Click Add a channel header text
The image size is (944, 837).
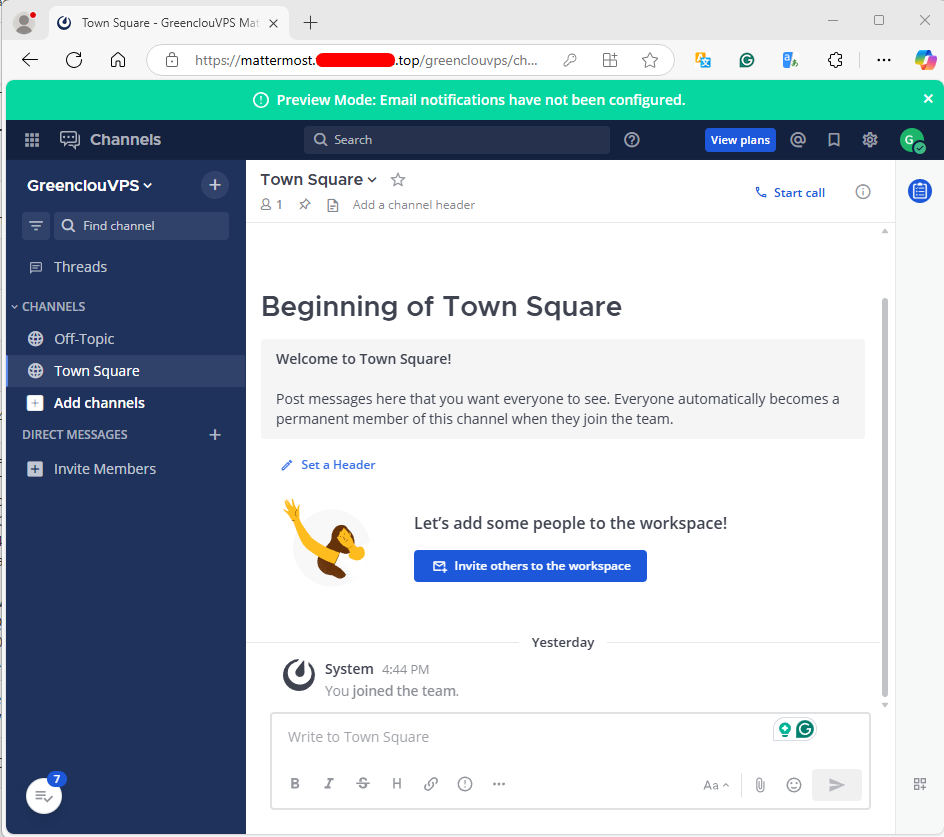pyautogui.click(x=414, y=205)
